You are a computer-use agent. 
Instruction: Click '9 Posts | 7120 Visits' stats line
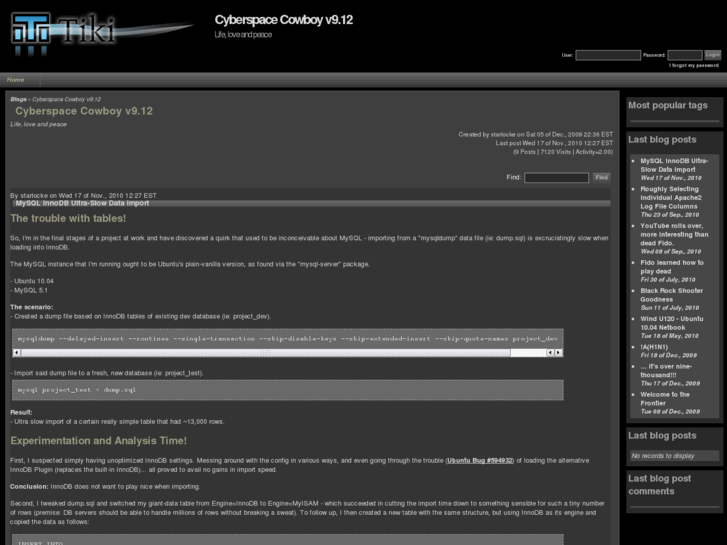click(x=563, y=152)
